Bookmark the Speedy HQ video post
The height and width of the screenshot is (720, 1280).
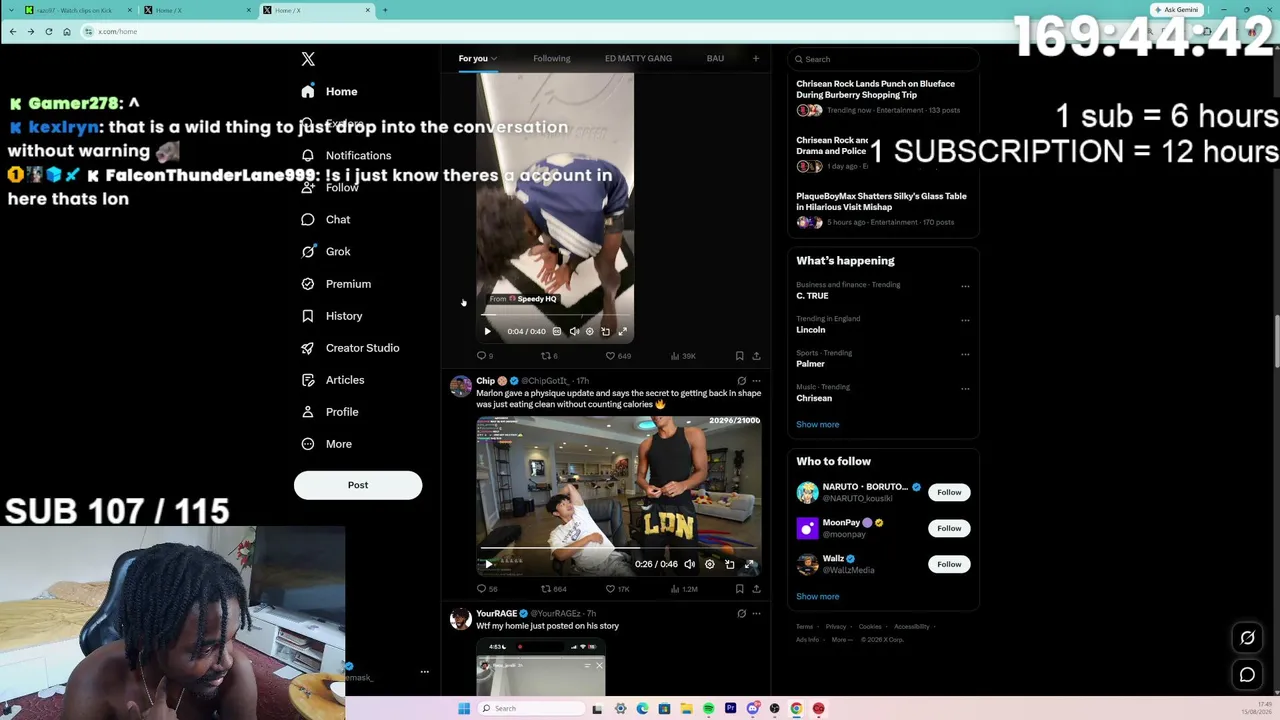pyautogui.click(x=739, y=356)
